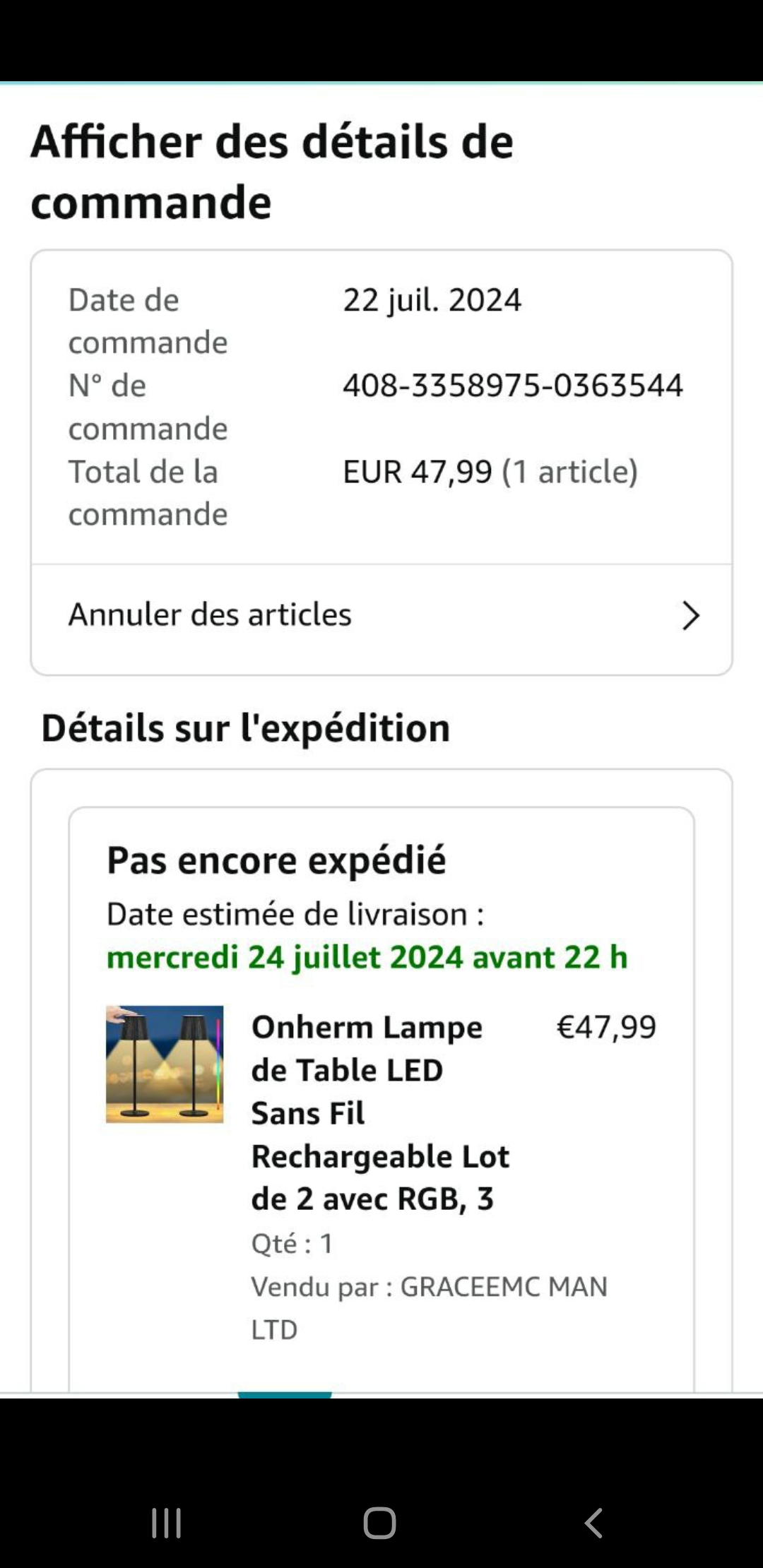This screenshot has height=1568, width=763.
Task: Tap the Pas encore expédié status heading
Action: (276, 860)
